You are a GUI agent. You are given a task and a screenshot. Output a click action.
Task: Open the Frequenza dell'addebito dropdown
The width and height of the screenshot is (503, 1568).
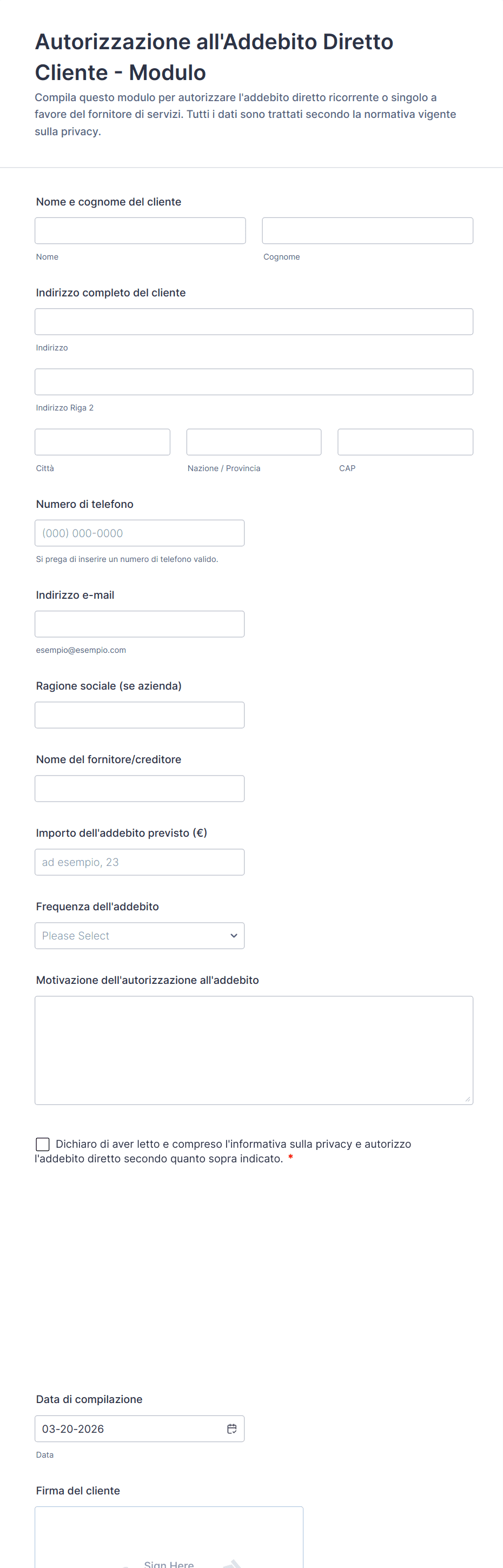point(139,936)
